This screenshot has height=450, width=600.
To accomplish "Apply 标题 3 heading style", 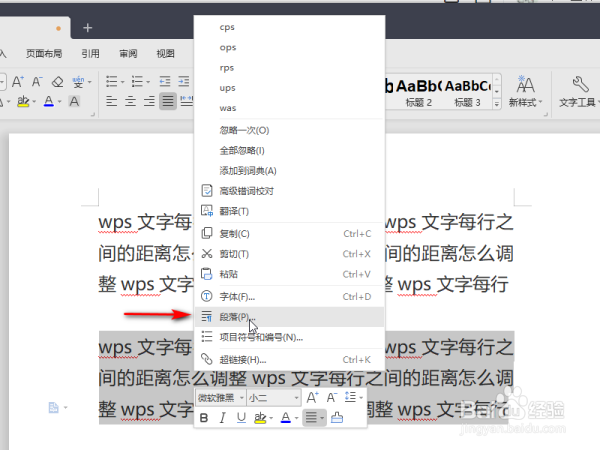I will [467, 92].
